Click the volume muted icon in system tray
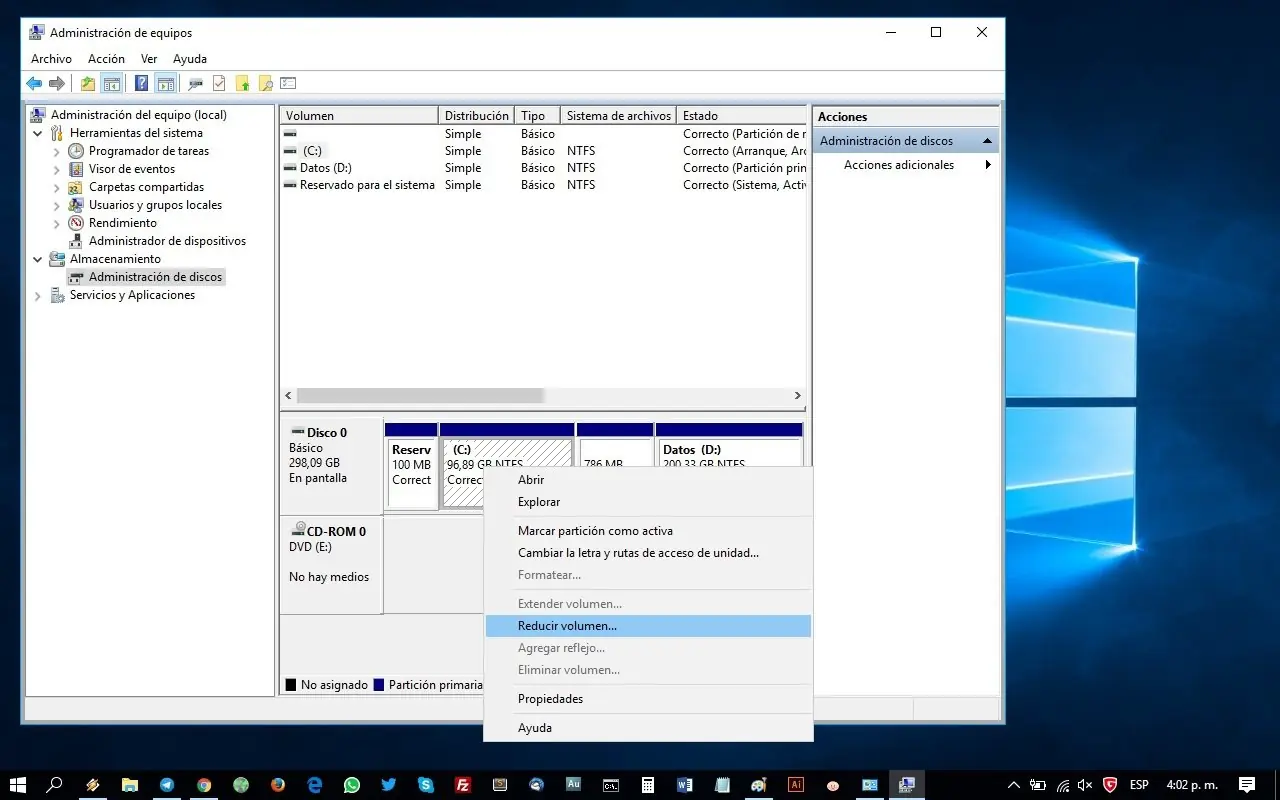Viewport: 1280px width, 800px height. [x=1086, y=785]
